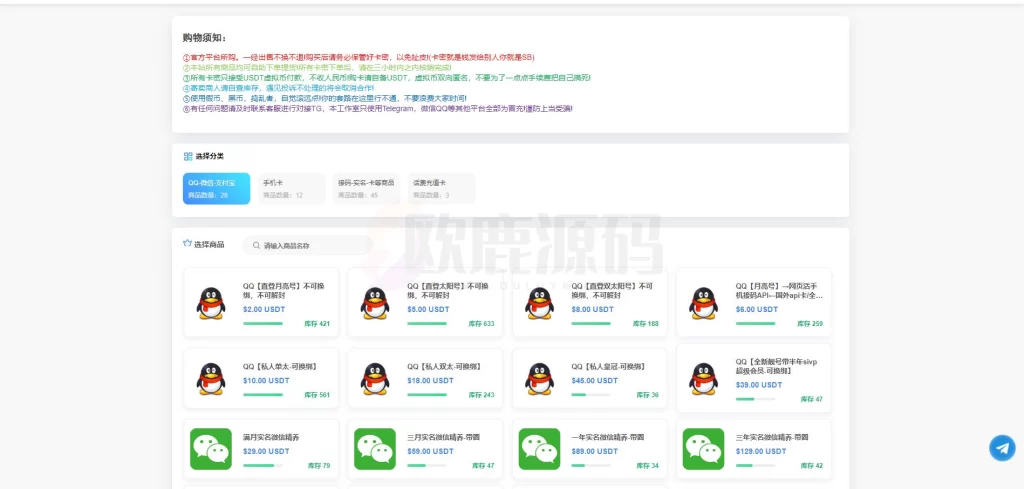Switch to the 话费充值卡 category
Viewport: 1024px width, 489px height.
441,189
